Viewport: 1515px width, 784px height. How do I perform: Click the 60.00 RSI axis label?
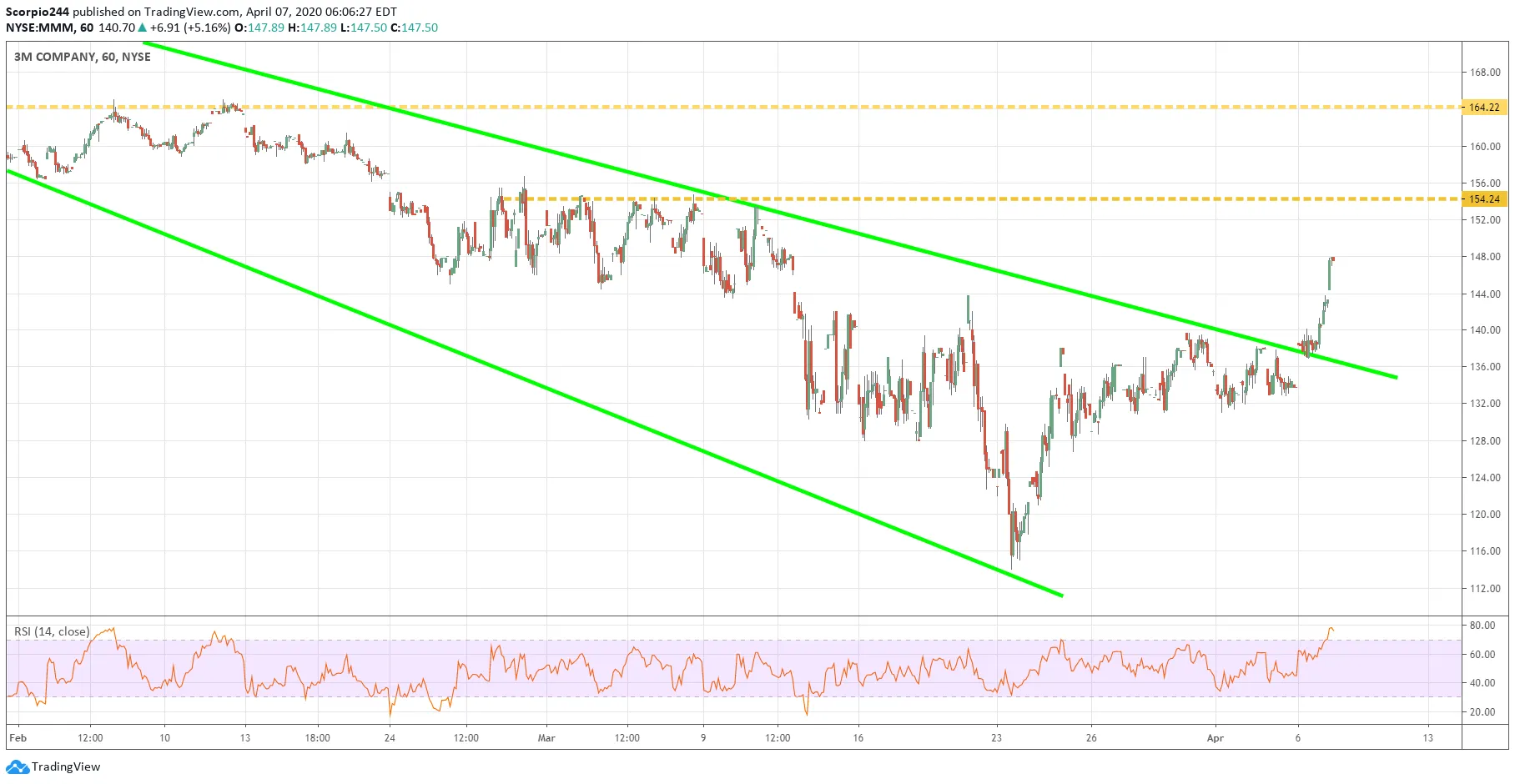point(1482,655)
